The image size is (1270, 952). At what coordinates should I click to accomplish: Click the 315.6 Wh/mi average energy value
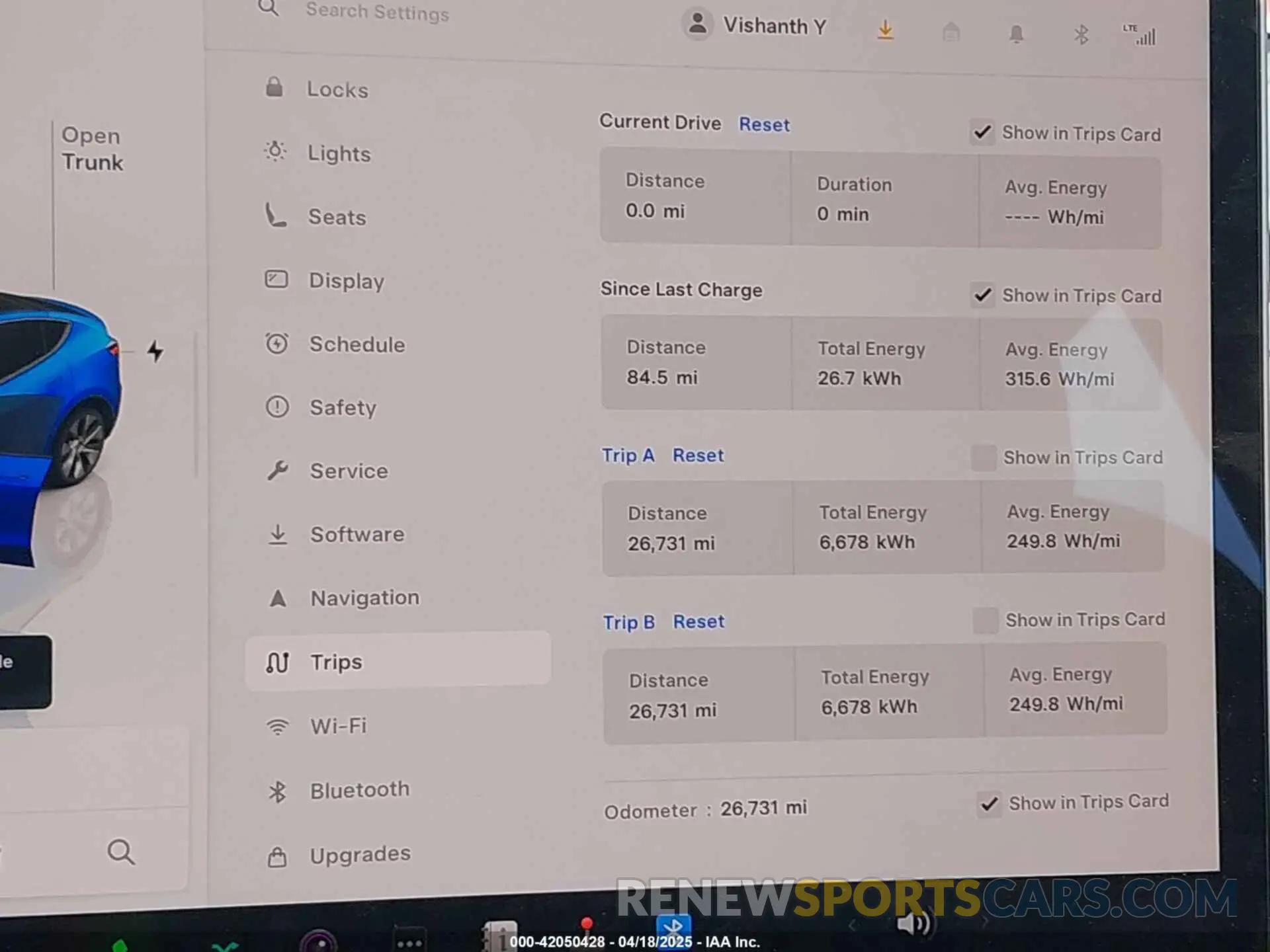pyautogui.click(x=1060, y=379)
